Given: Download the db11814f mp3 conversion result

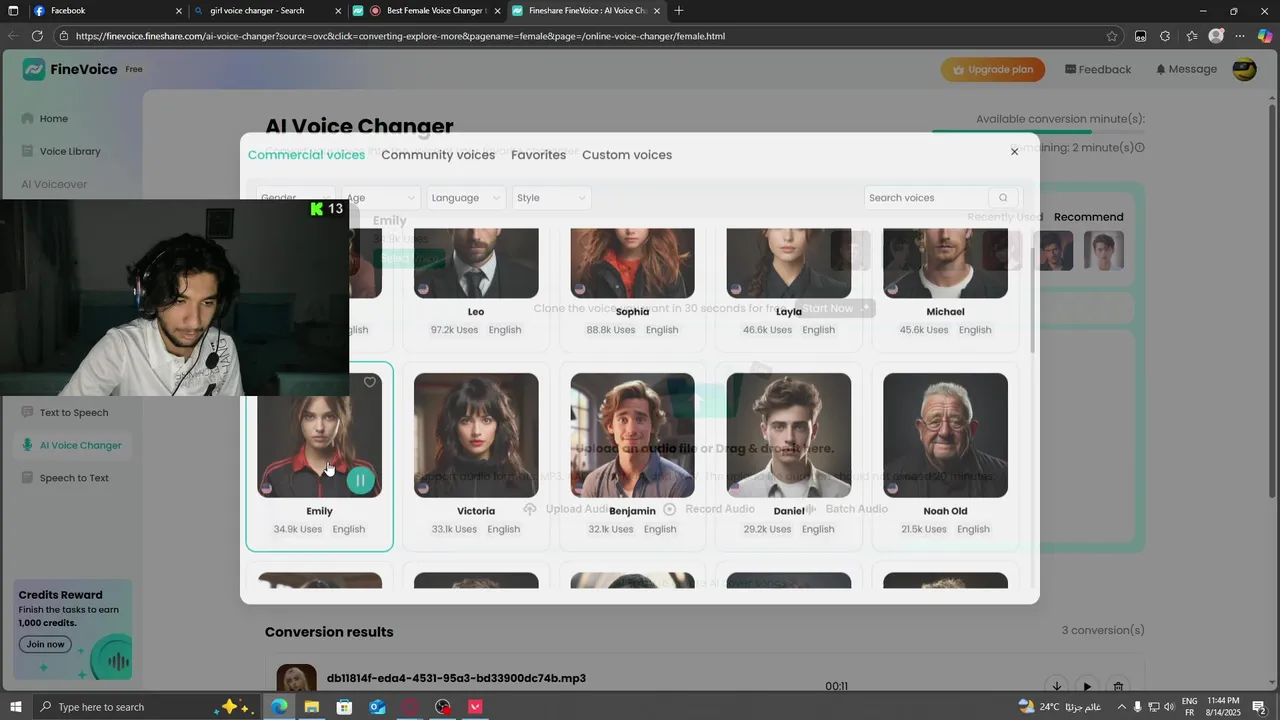Looking at the screenshot, I should click(1056, 686).
